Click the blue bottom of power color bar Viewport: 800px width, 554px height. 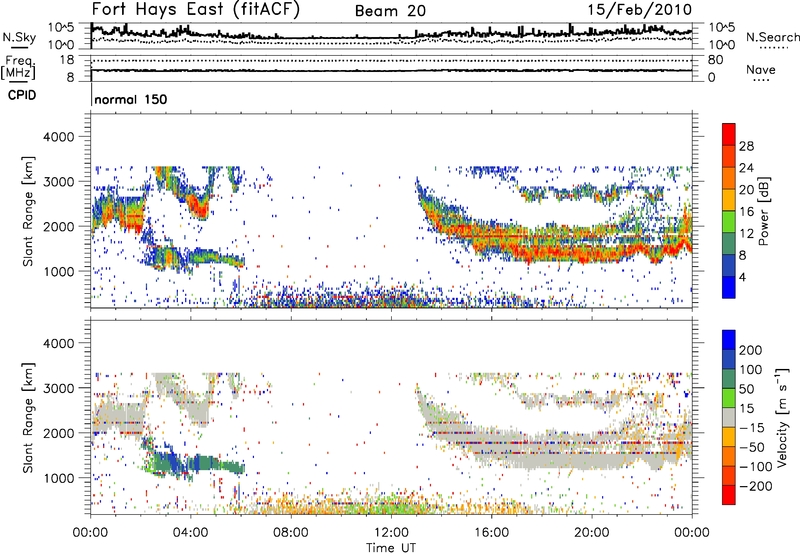pyautogui.click(x=729, y=287)
